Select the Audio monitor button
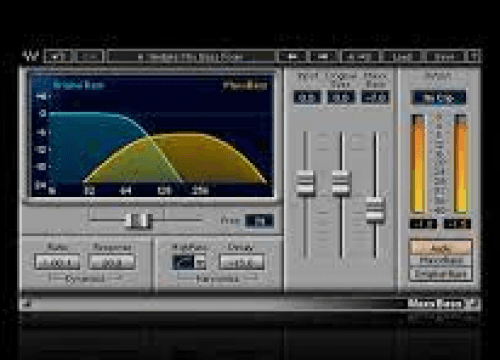This screenshot has height=360, width=500. (x=441, y=248)
